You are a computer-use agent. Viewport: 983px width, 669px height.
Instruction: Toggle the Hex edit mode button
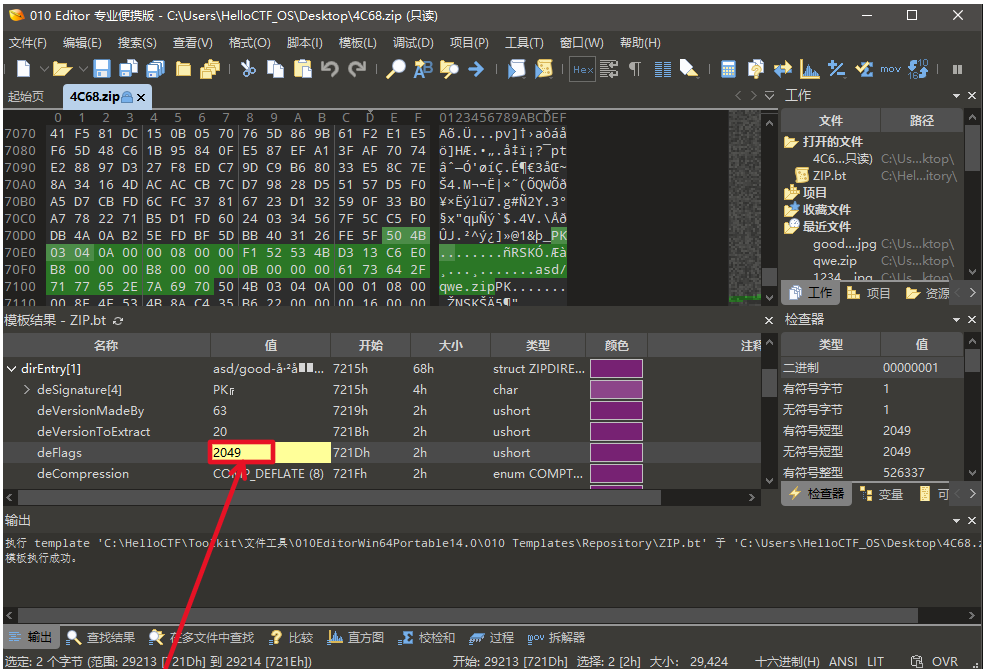[582, 69]
